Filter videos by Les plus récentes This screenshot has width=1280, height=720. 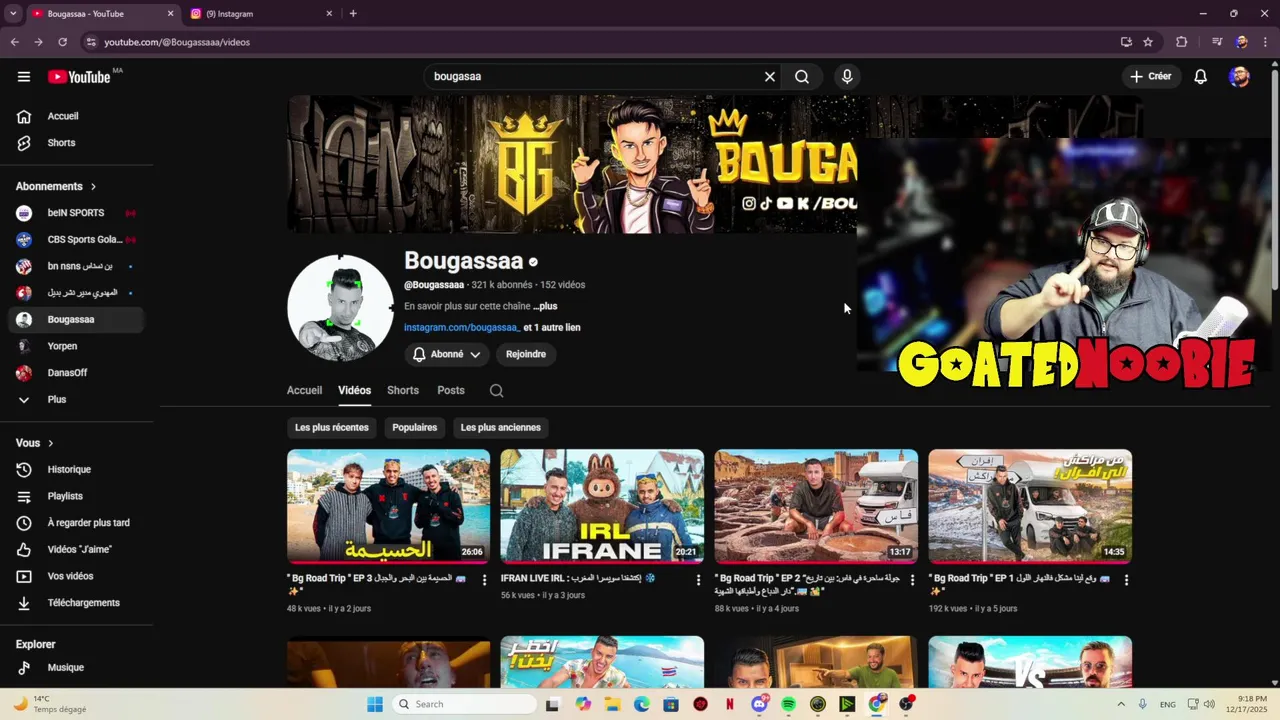point(332,428)
